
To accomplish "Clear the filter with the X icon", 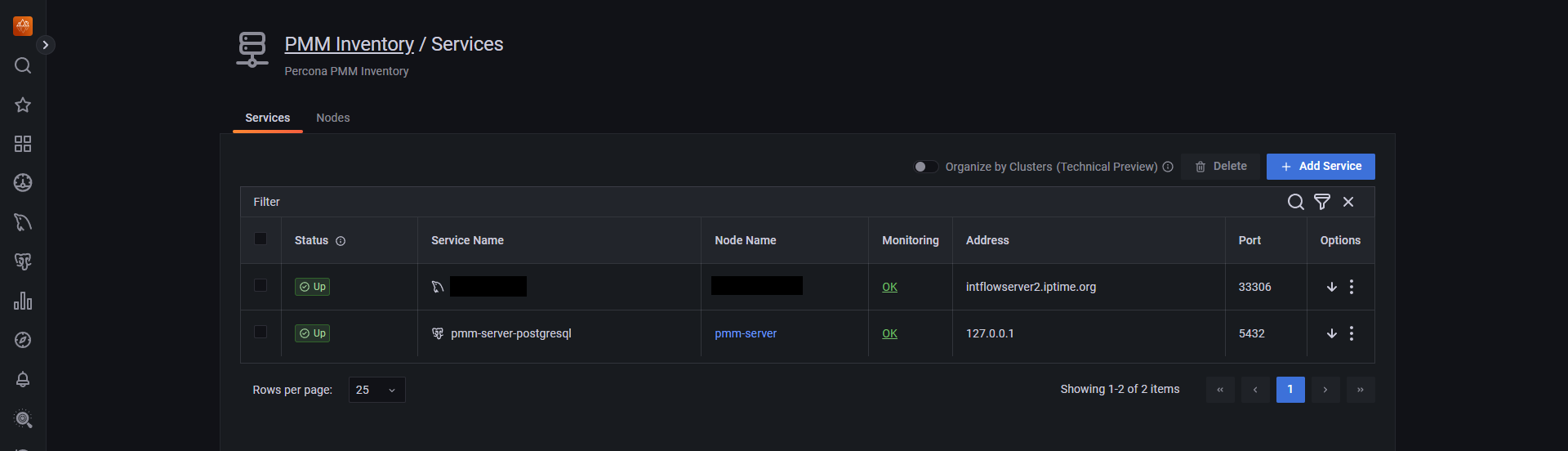I will [1348, 202].
